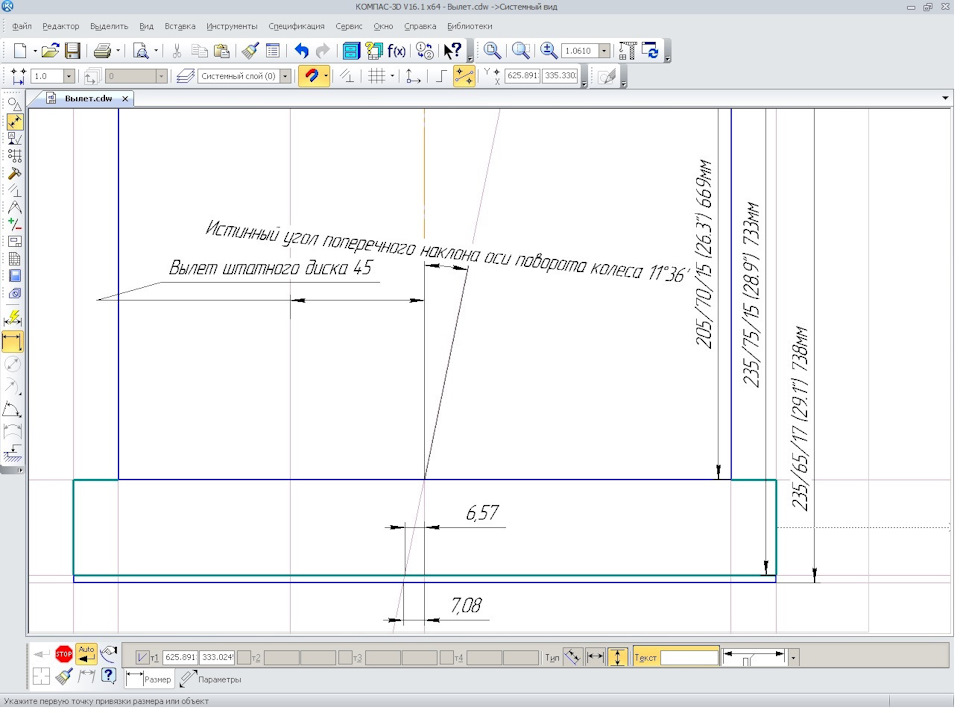Expand the snapping magnet options arrow

[x=326, y=76]
